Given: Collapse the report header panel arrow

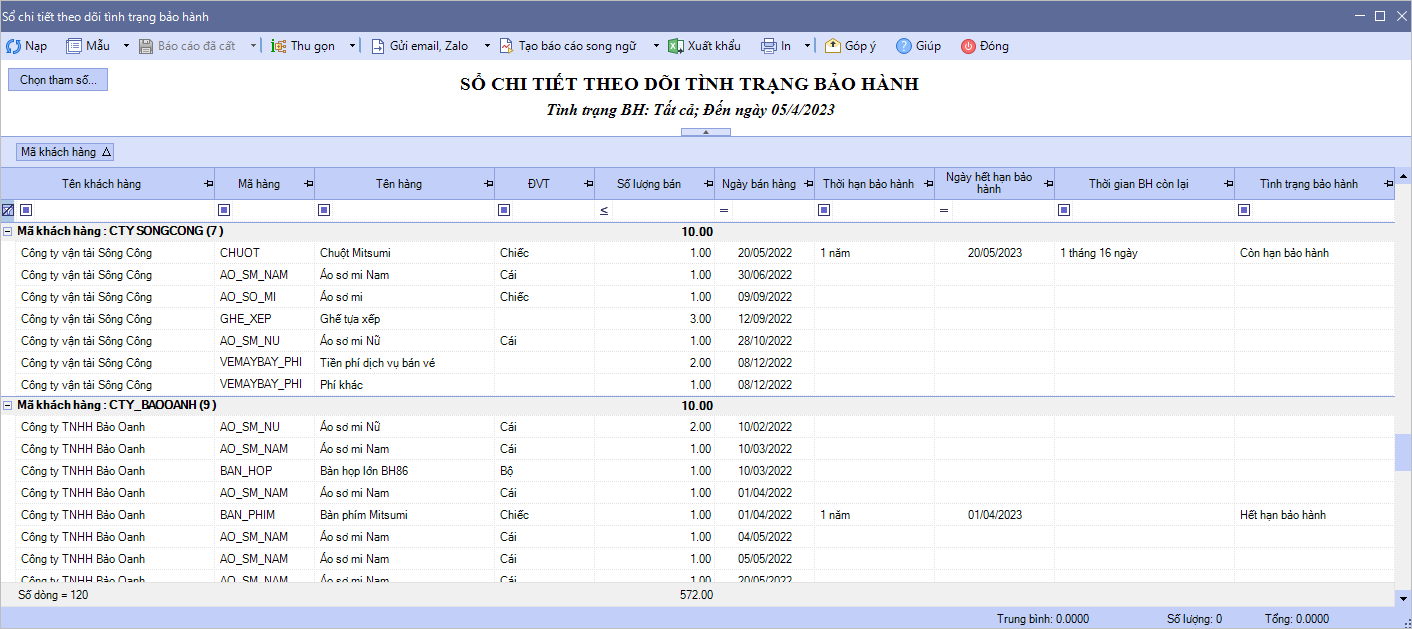Looking at the screenshot, I should (705, 132).
